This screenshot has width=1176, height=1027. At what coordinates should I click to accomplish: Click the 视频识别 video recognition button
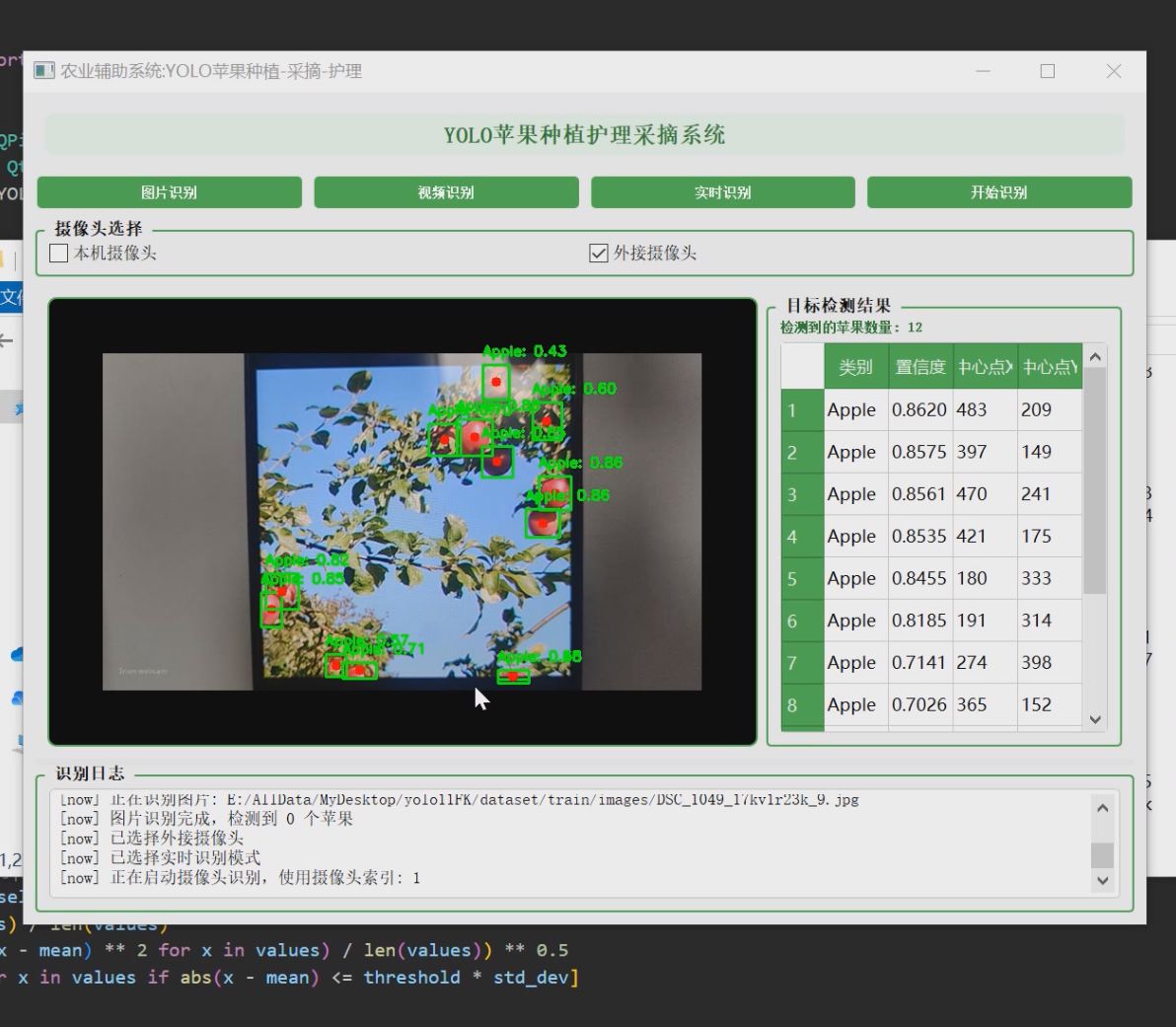pyautogui.click(x=446, y=192)
